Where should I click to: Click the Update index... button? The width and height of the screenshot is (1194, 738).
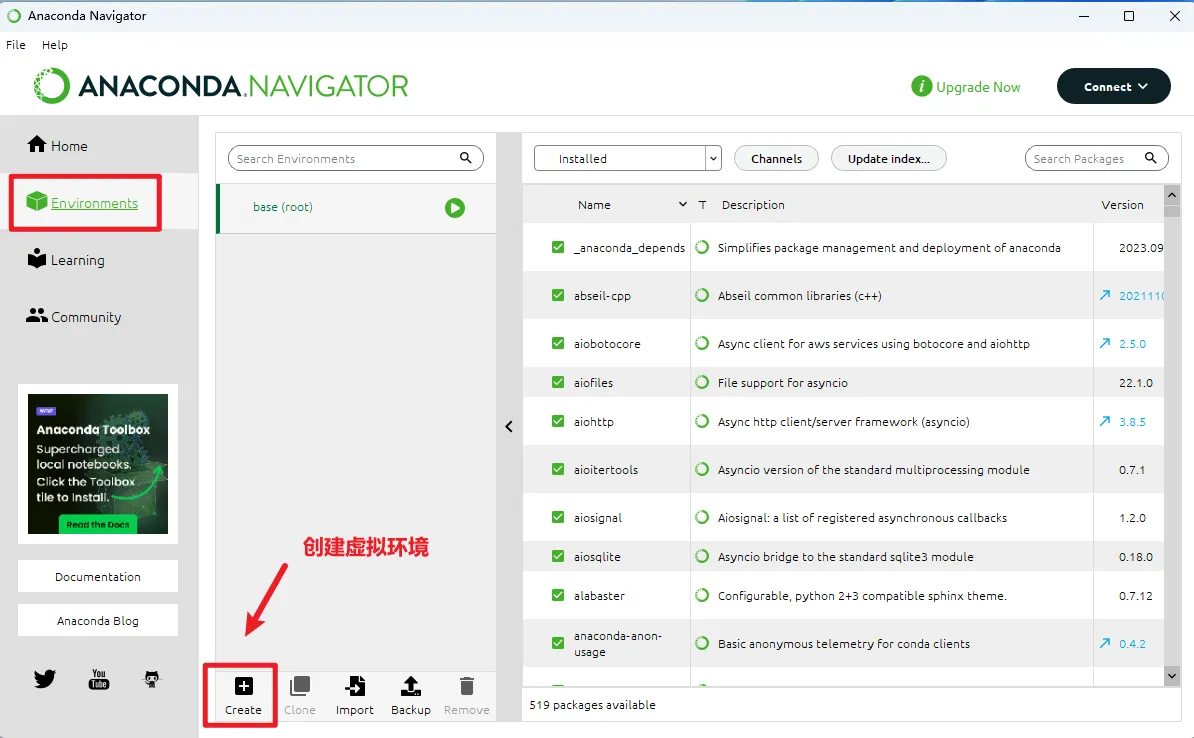coord(889,158)
